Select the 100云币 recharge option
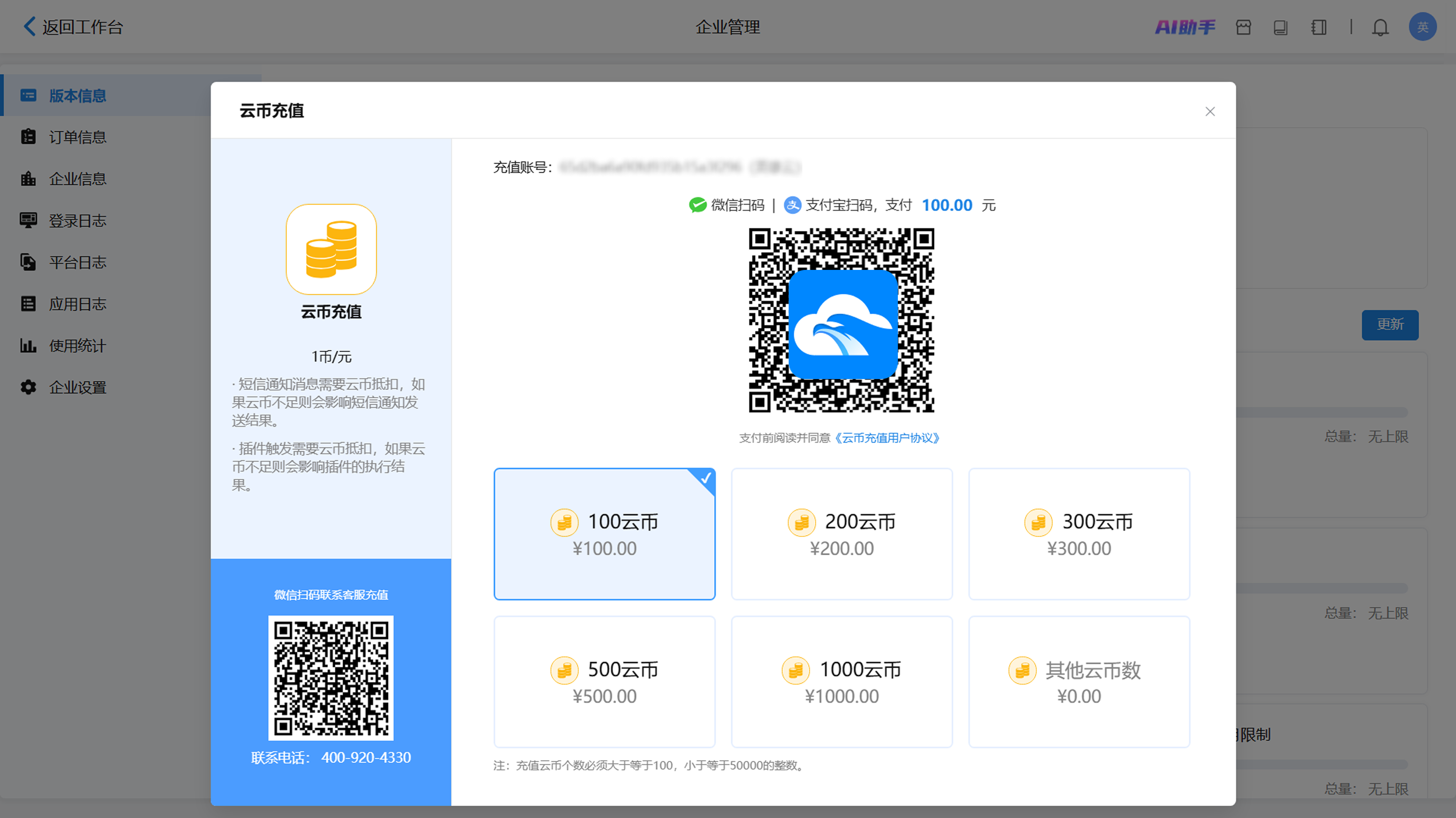 [604, 534]
